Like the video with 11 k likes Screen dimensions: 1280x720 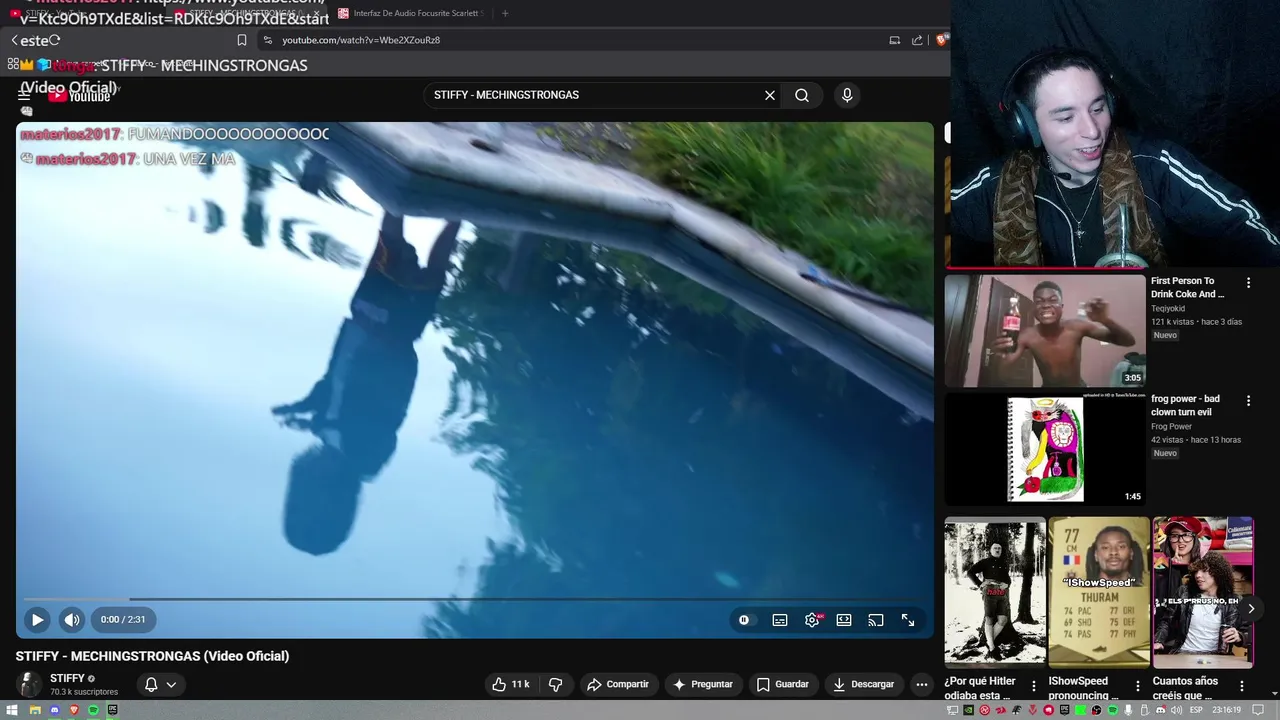pos(510,684)
